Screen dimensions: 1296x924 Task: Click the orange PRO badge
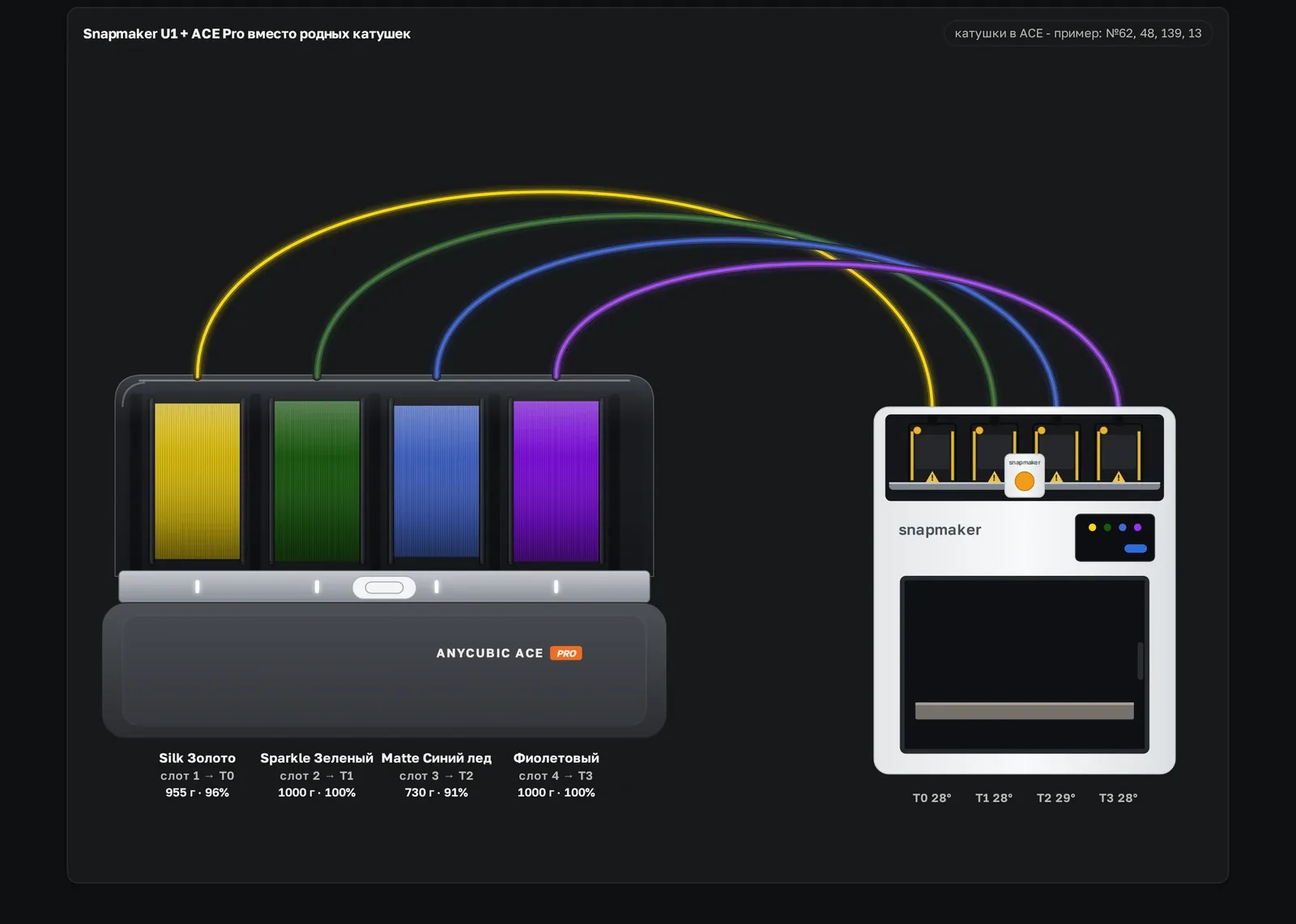click(x=566, y=654)
